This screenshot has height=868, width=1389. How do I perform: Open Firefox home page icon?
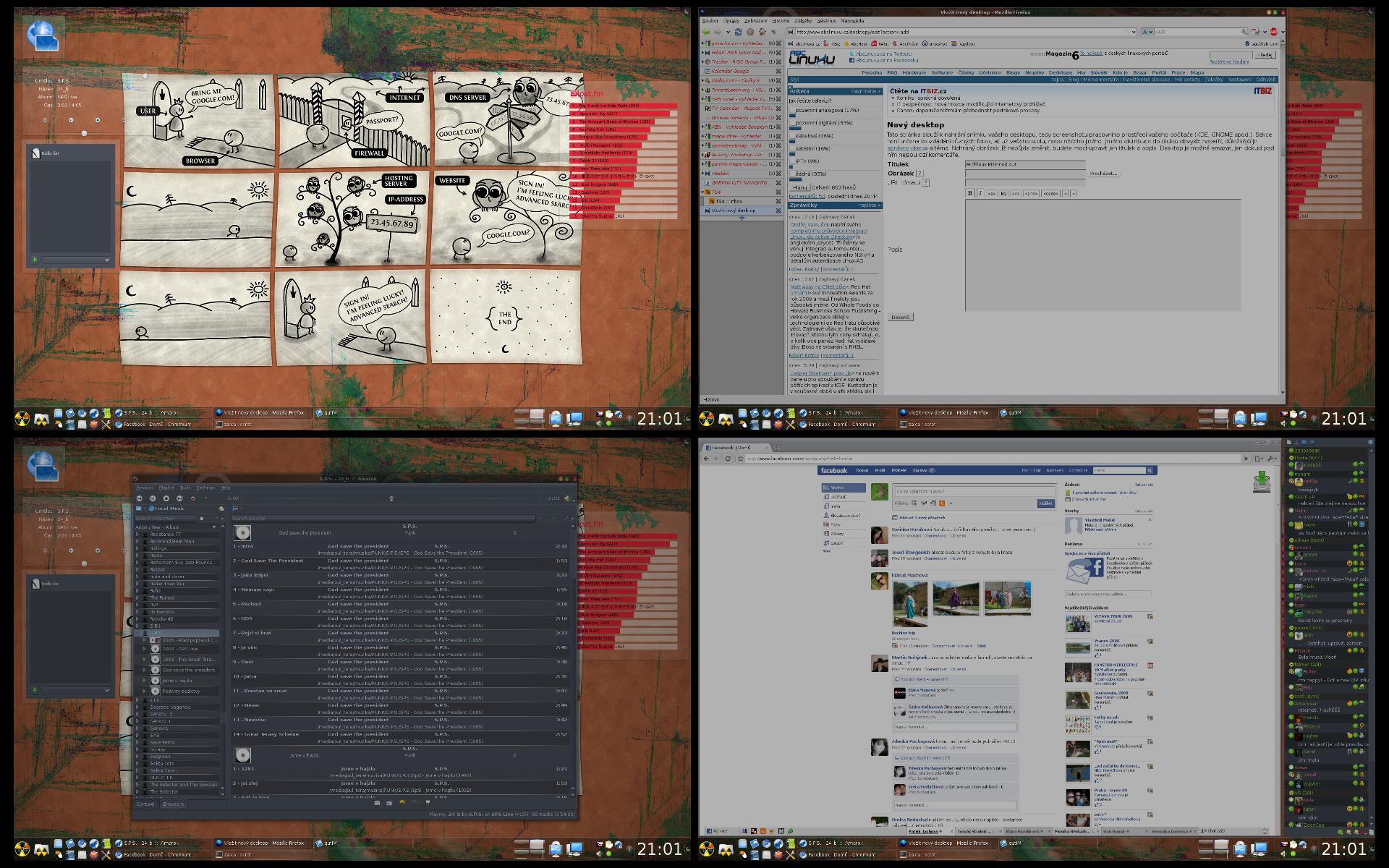(x=762, y=32)
